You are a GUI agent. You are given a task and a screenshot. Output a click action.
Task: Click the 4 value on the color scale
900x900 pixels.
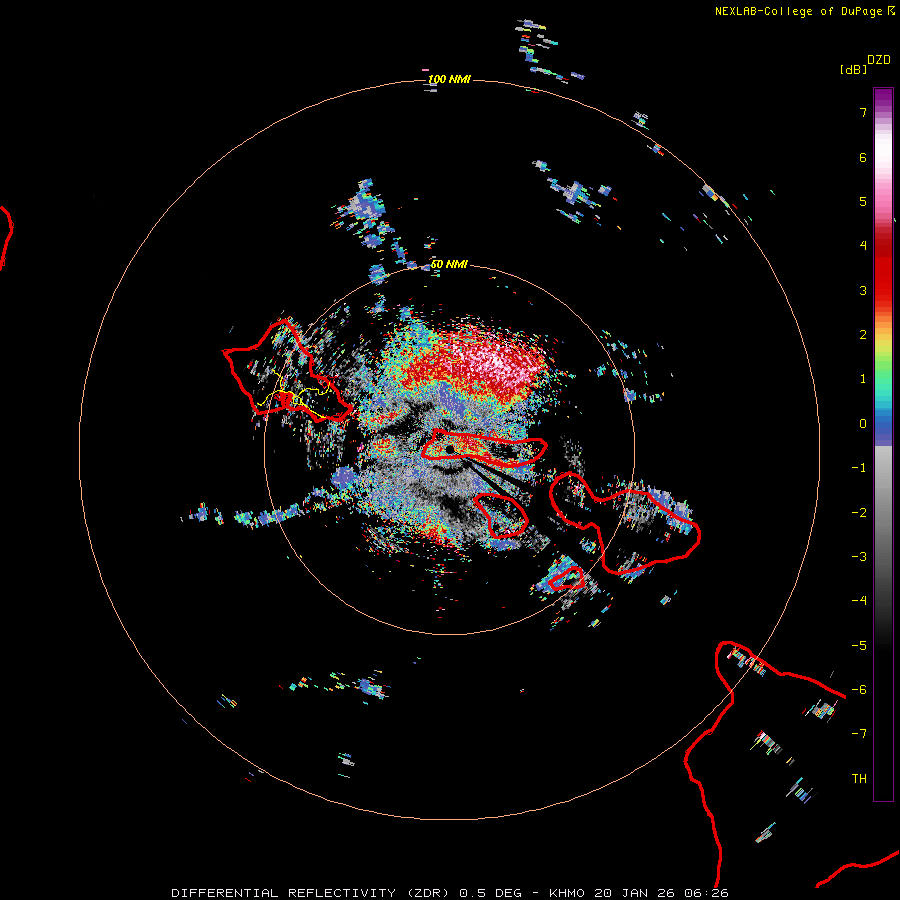[863, 246]
